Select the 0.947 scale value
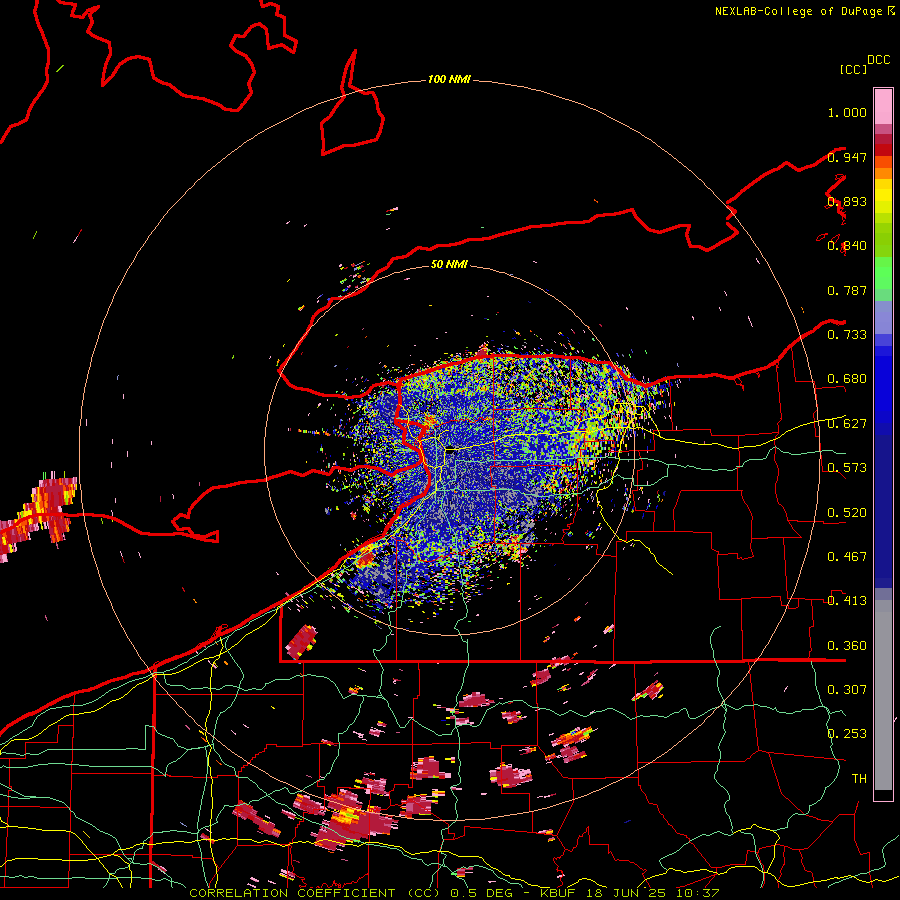 pyautogui.click(x=847, y=157)
